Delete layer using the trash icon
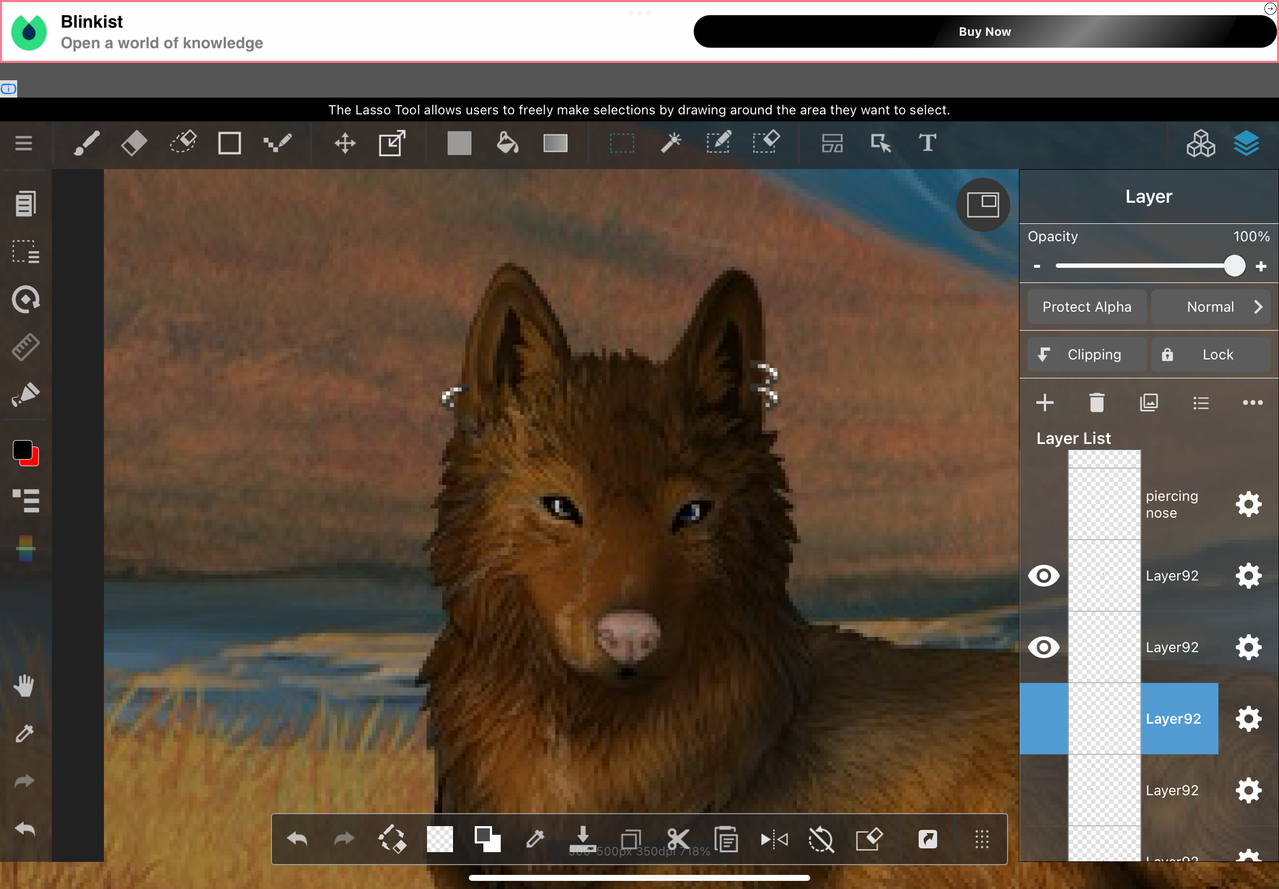Viewport: 1279px width, 889px height. pyautogui.click(x=1097, y=402)
